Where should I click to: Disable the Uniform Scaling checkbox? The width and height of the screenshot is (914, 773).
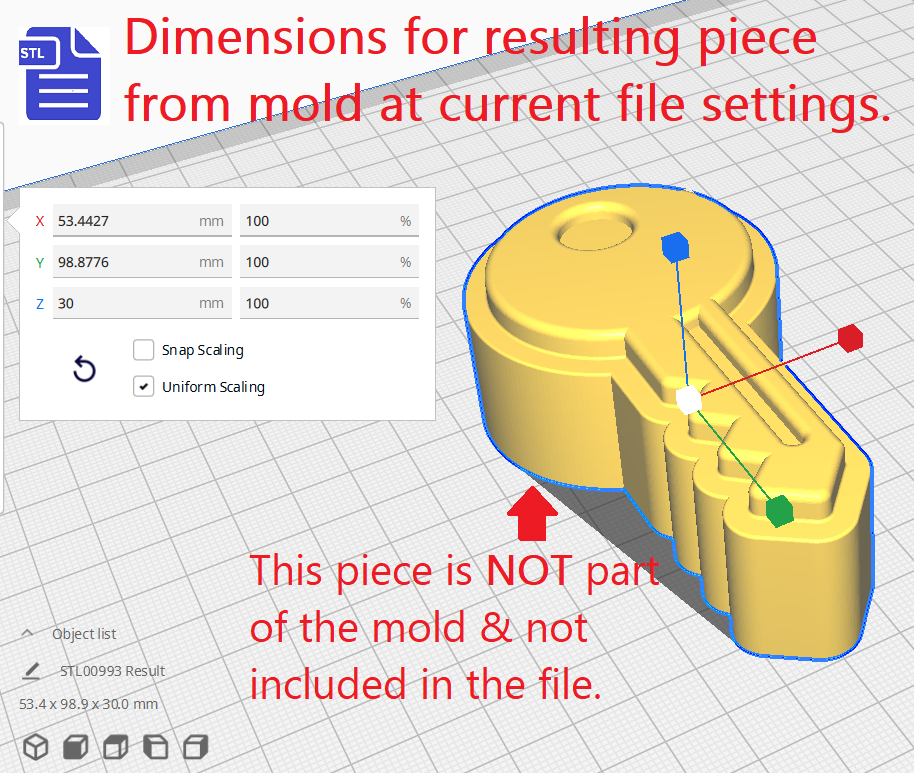click(144, 387)
